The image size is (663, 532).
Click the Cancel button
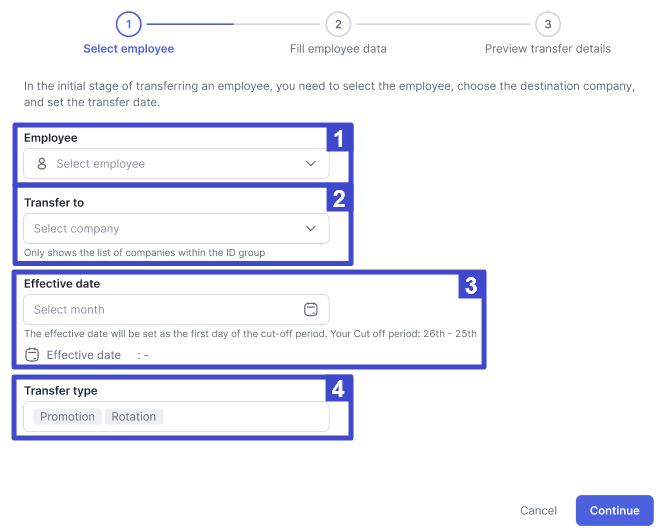538,510
